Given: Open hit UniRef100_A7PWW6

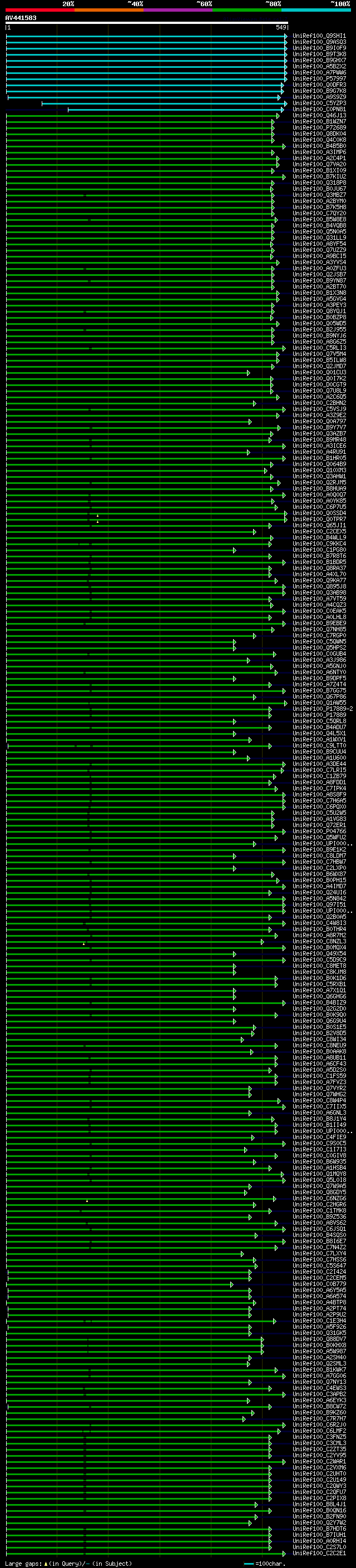Looking at the screenshot, I should (319, 72).
